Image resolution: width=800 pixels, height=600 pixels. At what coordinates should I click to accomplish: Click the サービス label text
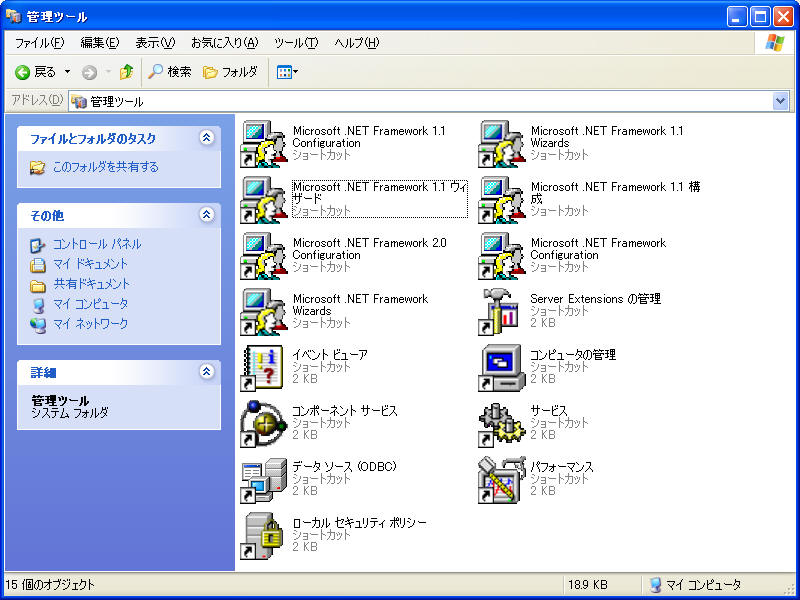[548, 411]
